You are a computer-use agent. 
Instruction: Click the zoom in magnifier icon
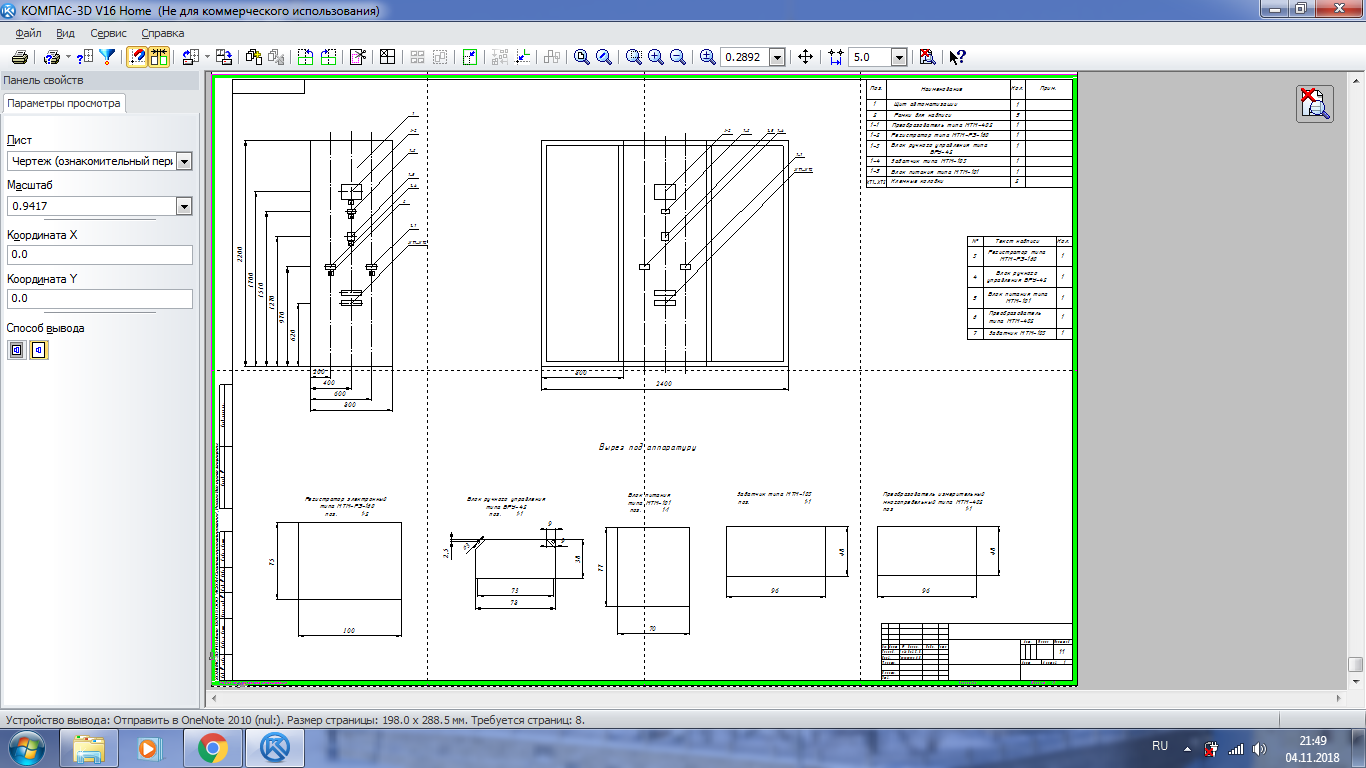pyautogui.click(x=656, y=57)
